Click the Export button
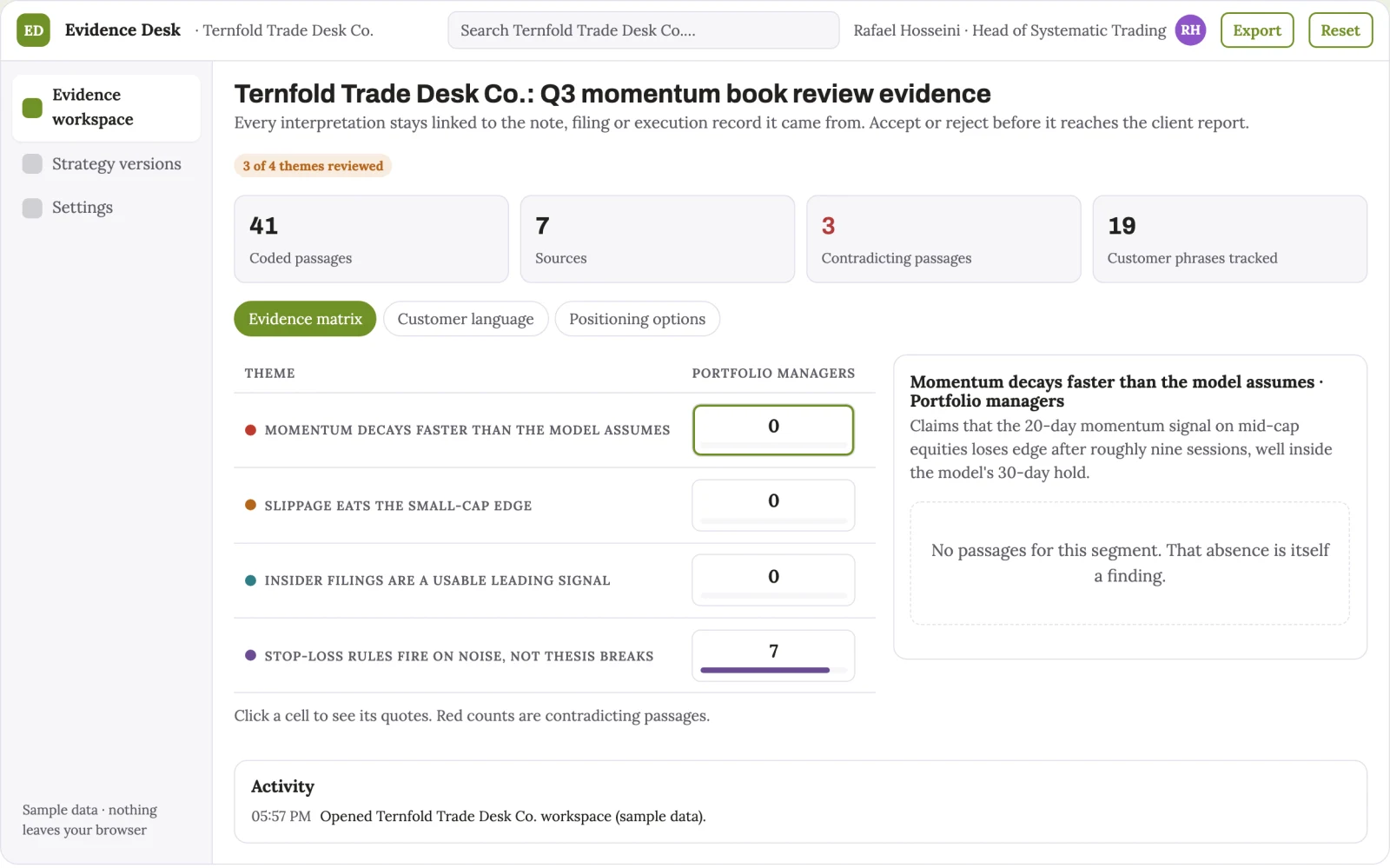The image size is (1390, 868). (1257, 30)
